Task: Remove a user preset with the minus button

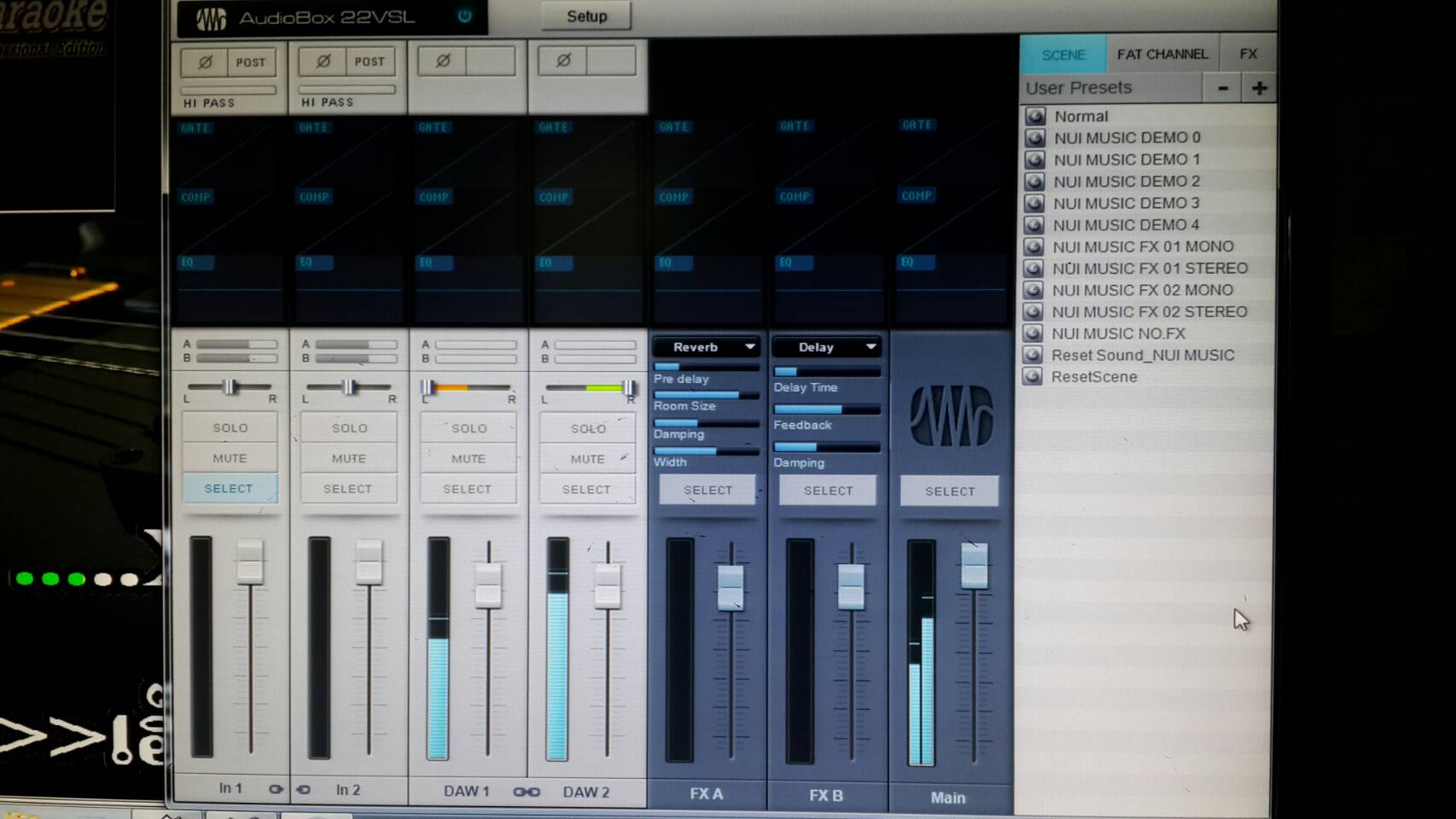Action: coord(1222,88)
